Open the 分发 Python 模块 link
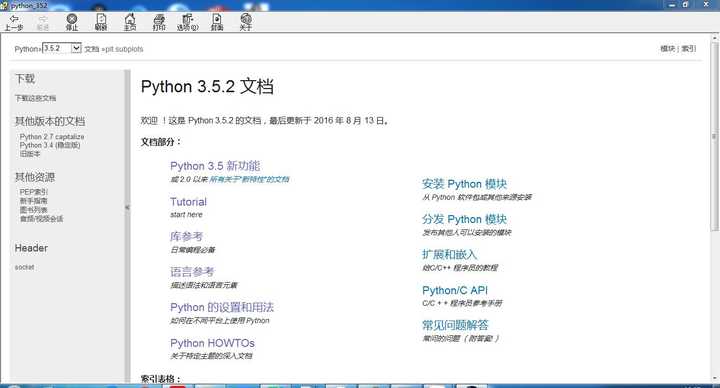The width and height of the screenshot is (720, 388). tap(464, 219)
